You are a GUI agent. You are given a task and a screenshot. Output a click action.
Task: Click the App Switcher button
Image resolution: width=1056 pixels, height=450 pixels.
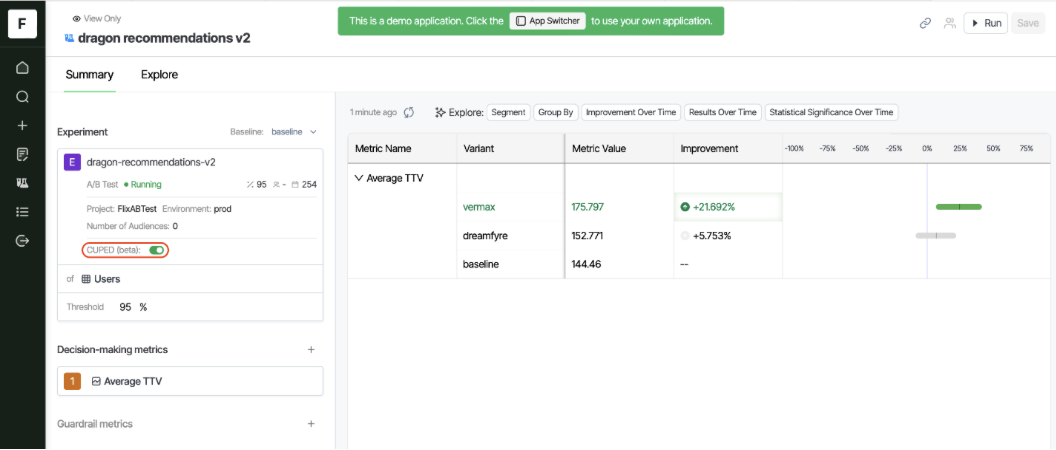547,21
